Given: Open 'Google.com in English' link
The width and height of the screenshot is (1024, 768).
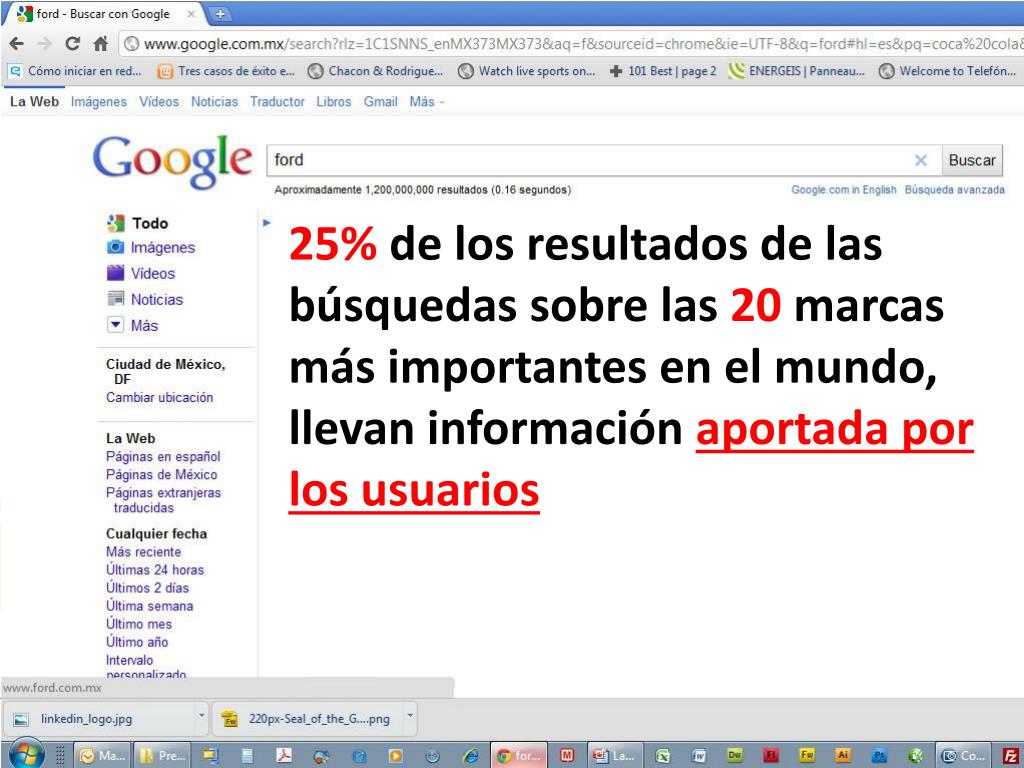Looking at the screenshot, I should 844,190.
